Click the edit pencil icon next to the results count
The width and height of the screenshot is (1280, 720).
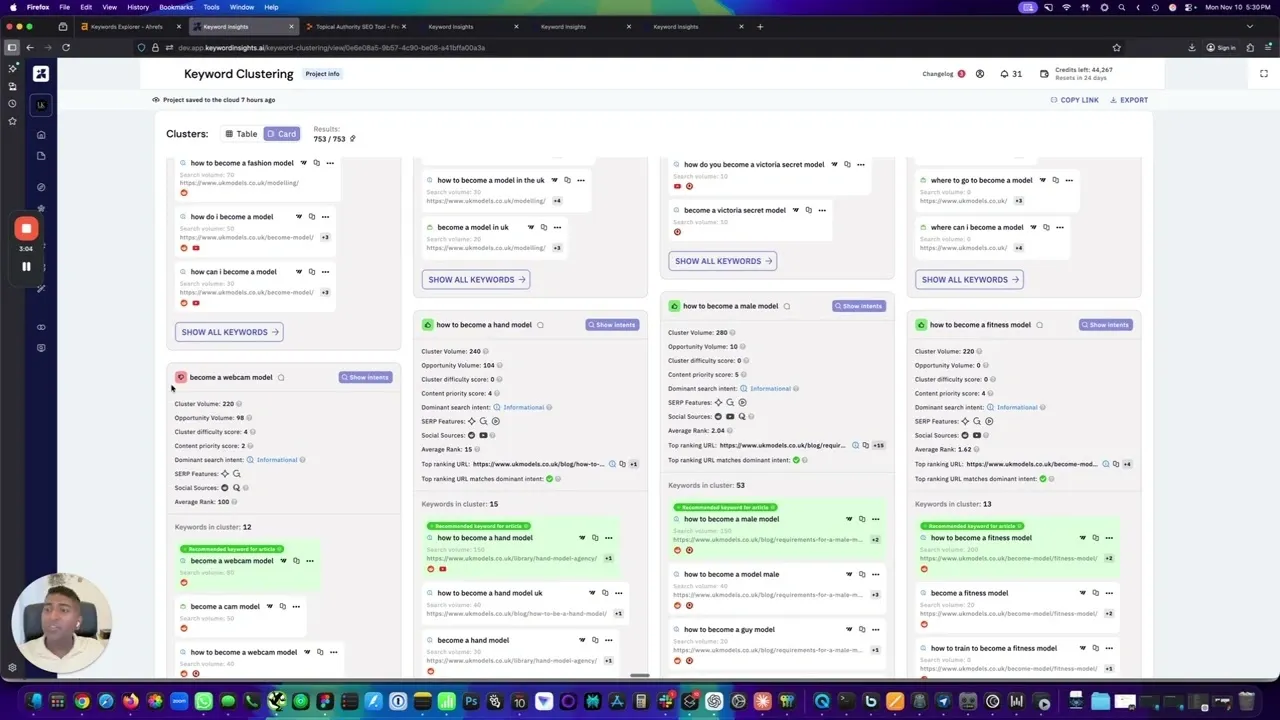352,139
